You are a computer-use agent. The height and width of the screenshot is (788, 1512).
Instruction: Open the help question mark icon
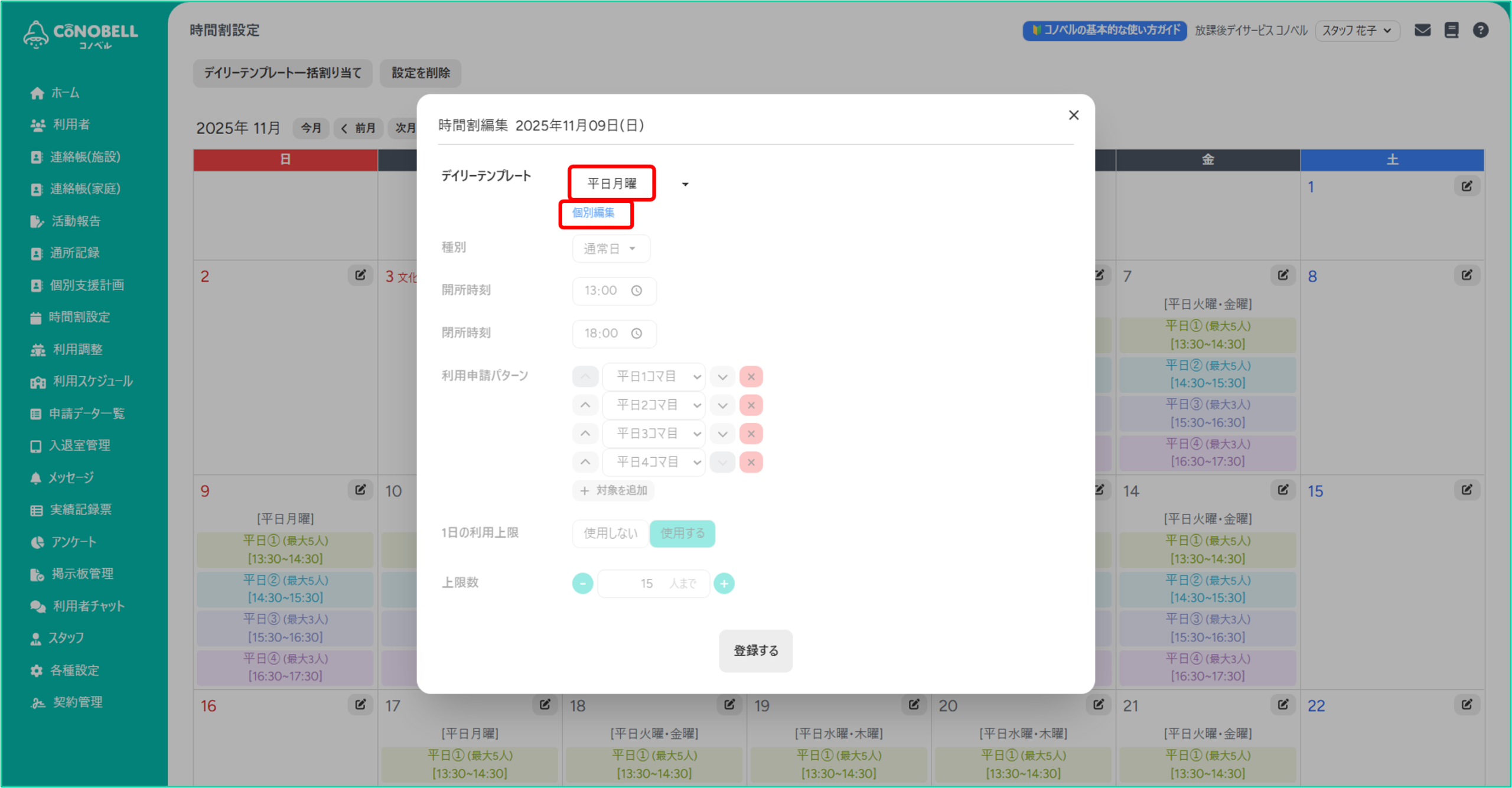pos(1480,30)
